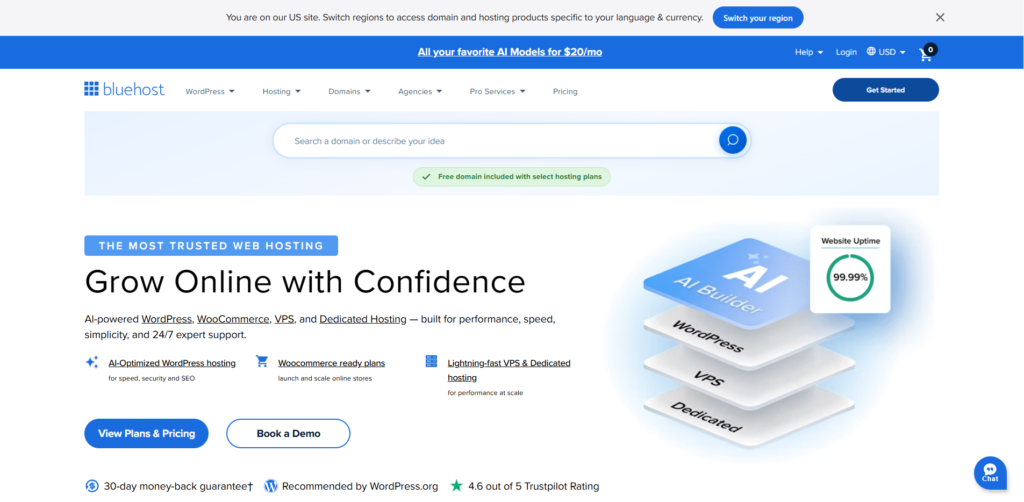The image size is (1024, 502).
Task: Click the sparkle icon for AI-Optimized WordPress hosting
Action: 92,362
